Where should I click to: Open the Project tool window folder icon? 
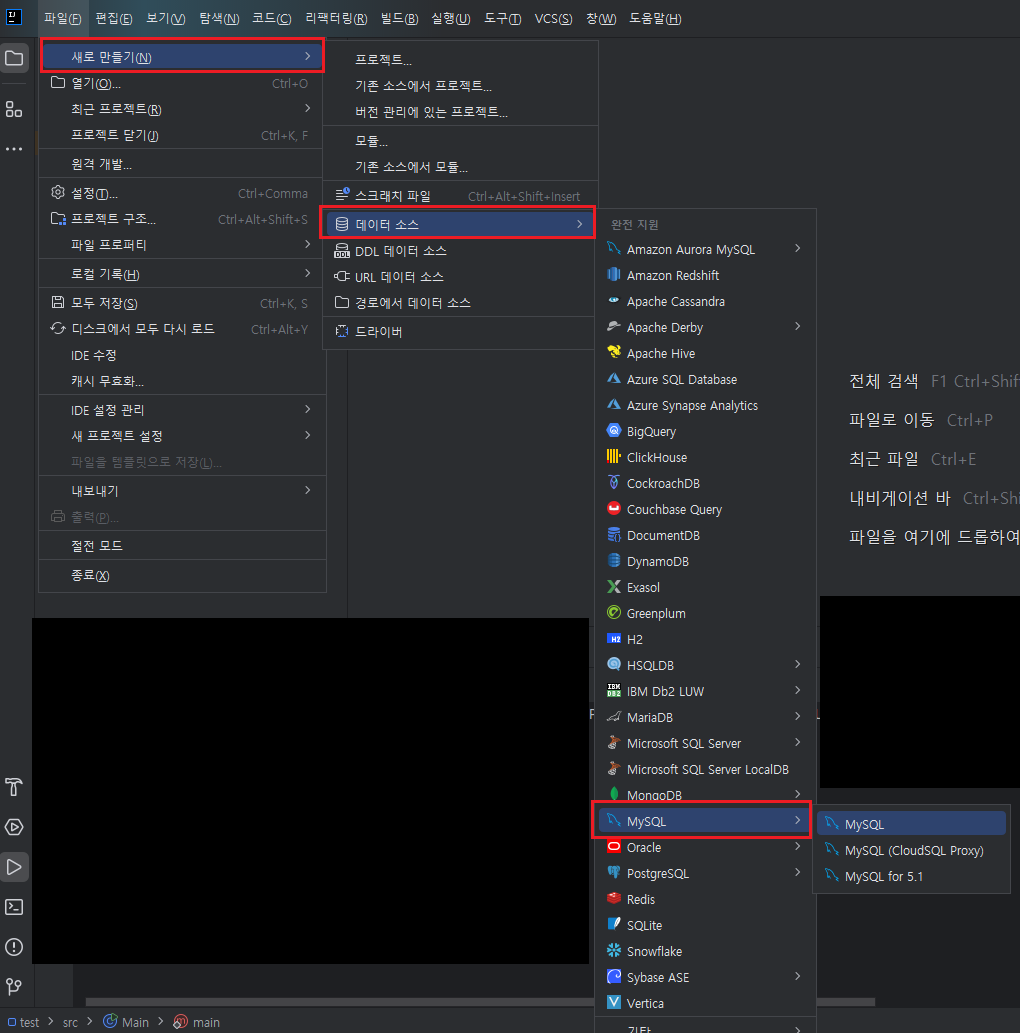(x=14, y=58)
